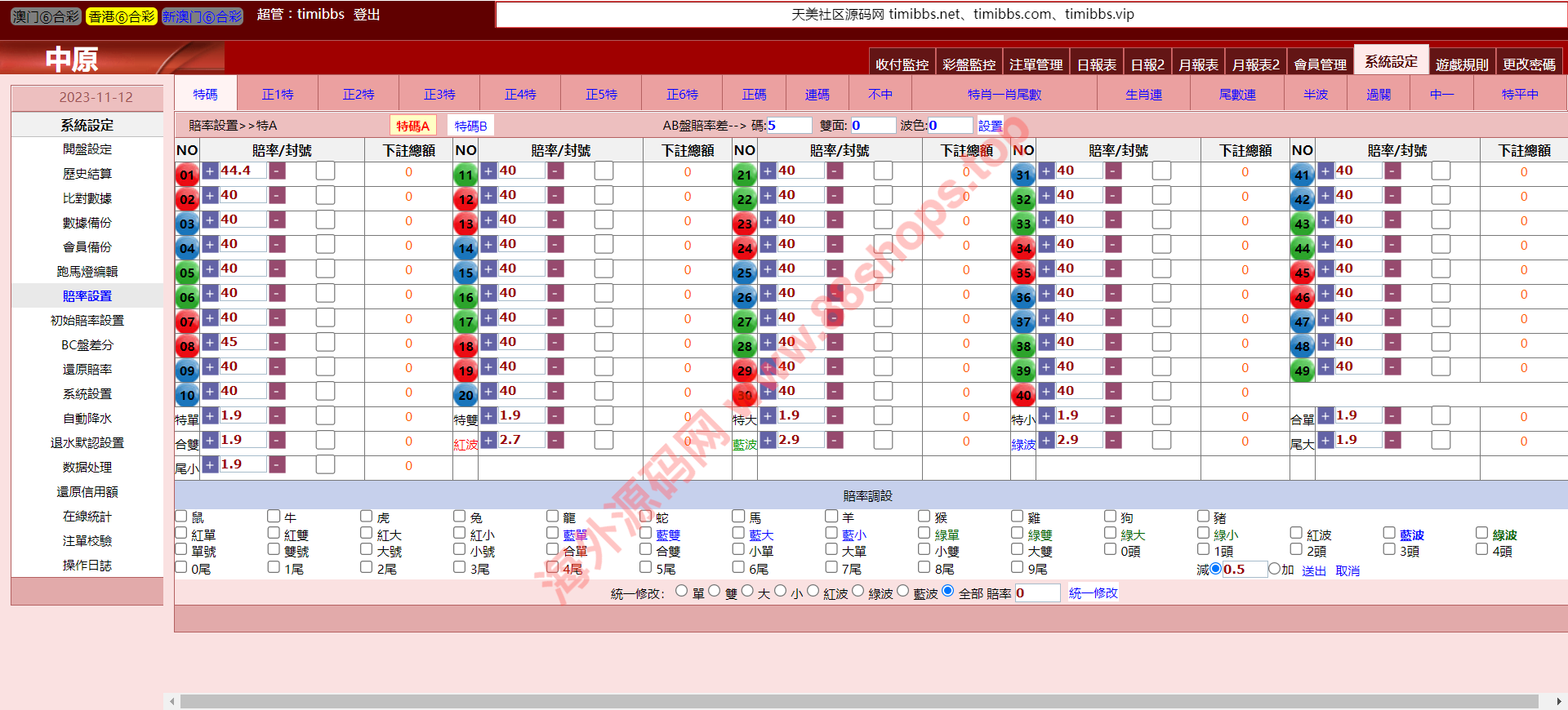This screenshot has width=1568, height=710.
Task: Click the blue ball number 41
Action: click(x=1302, y=174)
